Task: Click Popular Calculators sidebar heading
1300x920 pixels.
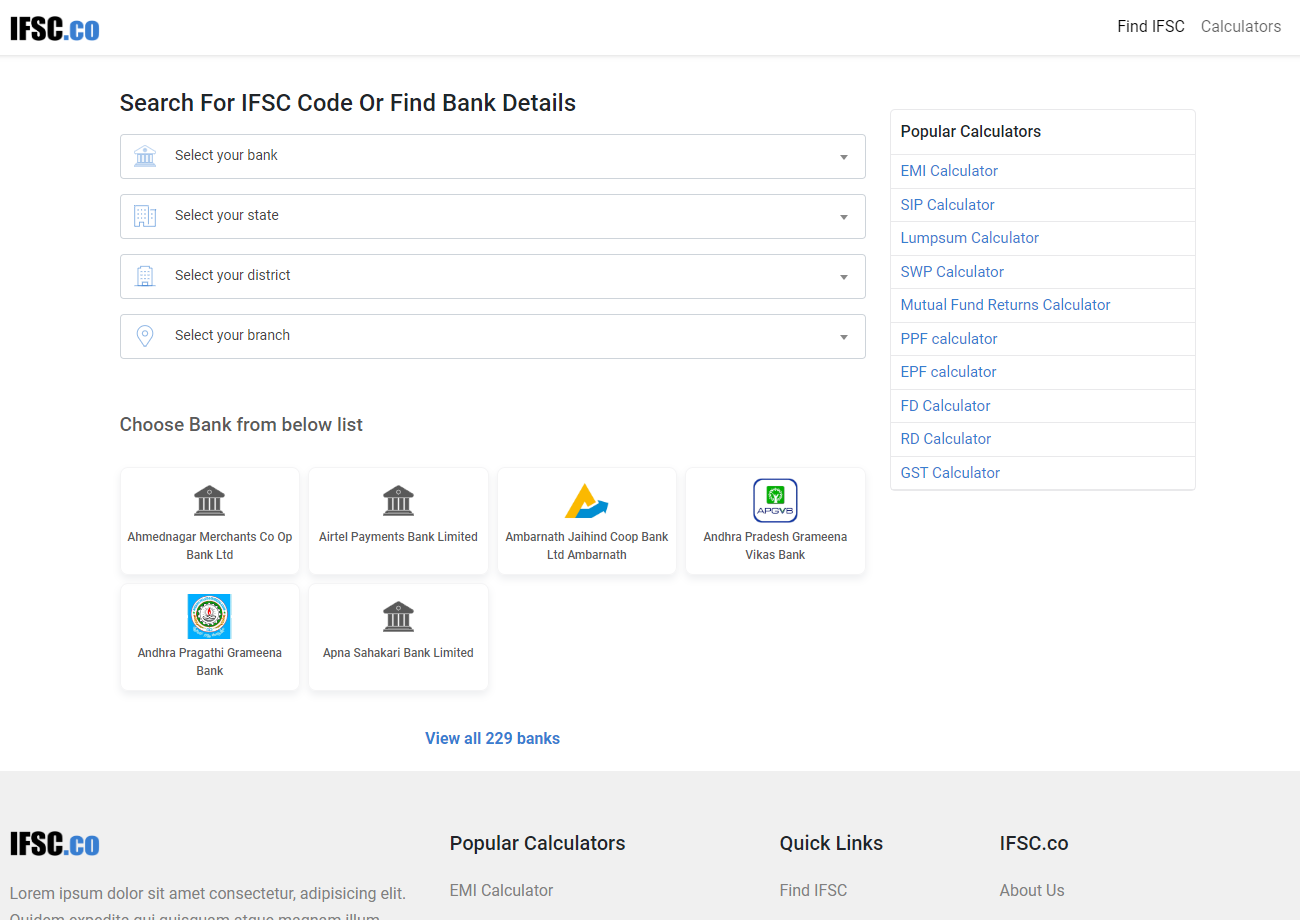Action: [x=971, y=132]
